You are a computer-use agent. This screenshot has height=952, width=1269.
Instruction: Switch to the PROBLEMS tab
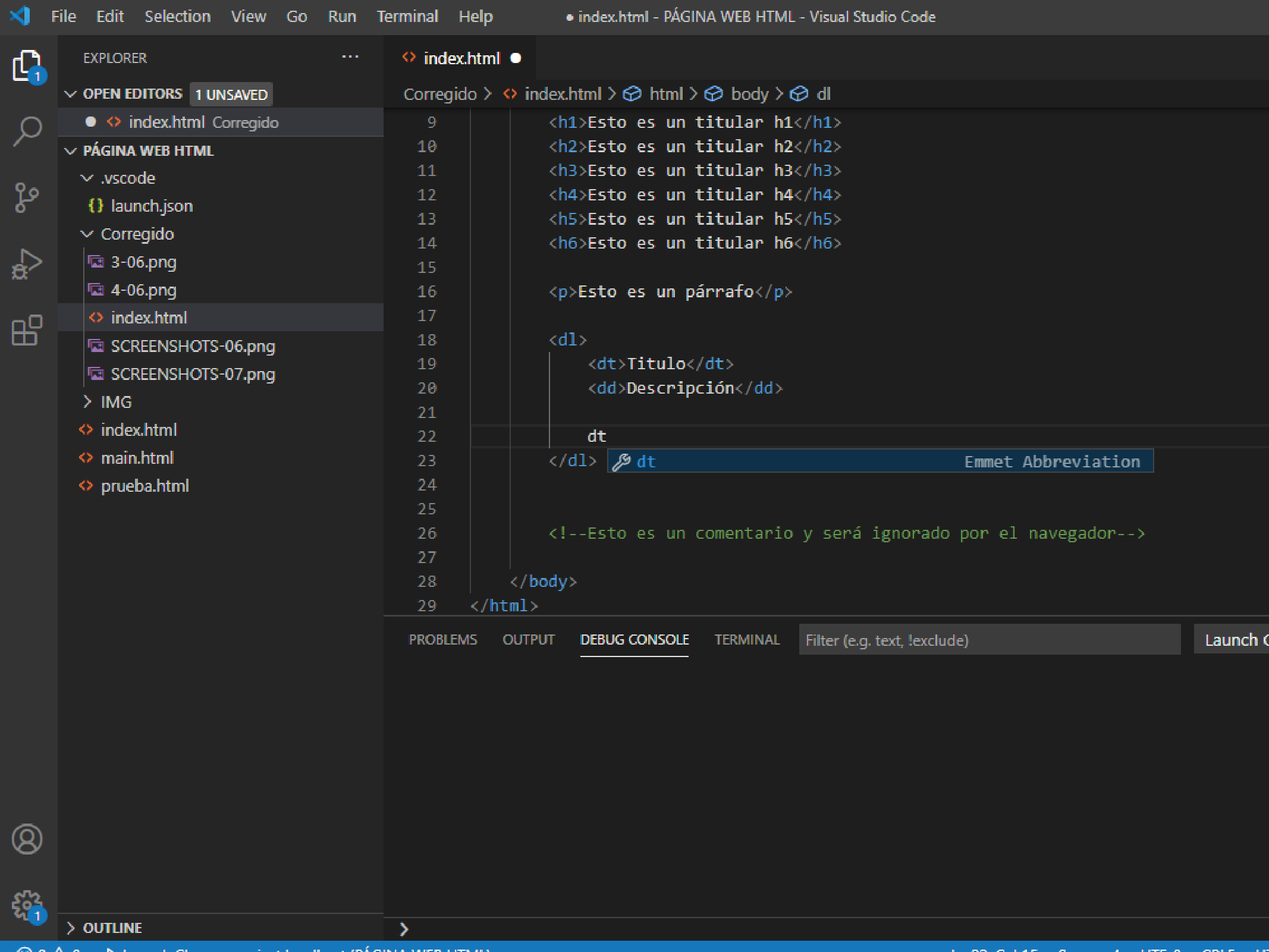point(442,640)
